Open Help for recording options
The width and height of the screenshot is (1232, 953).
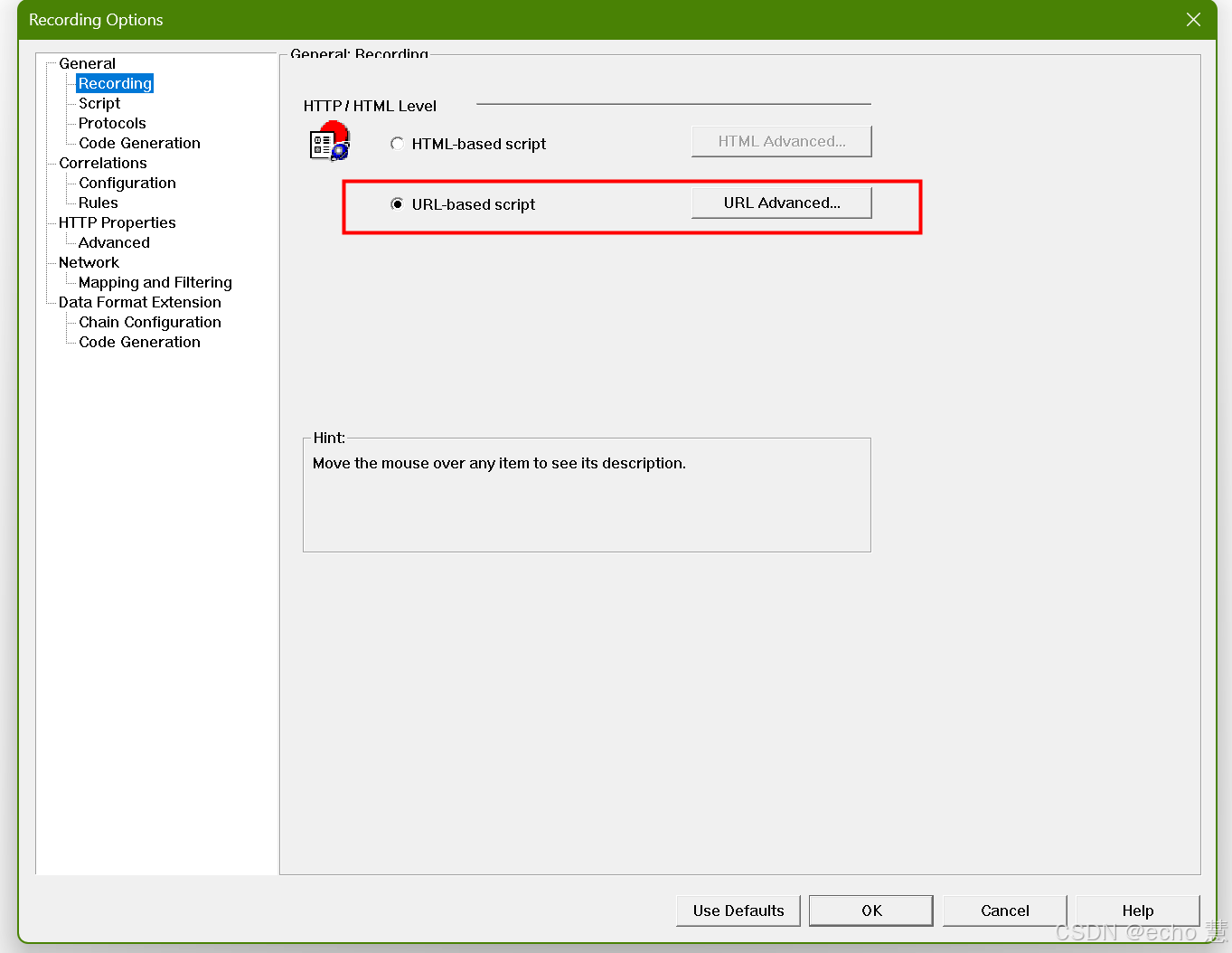[x=1138, y=911]
